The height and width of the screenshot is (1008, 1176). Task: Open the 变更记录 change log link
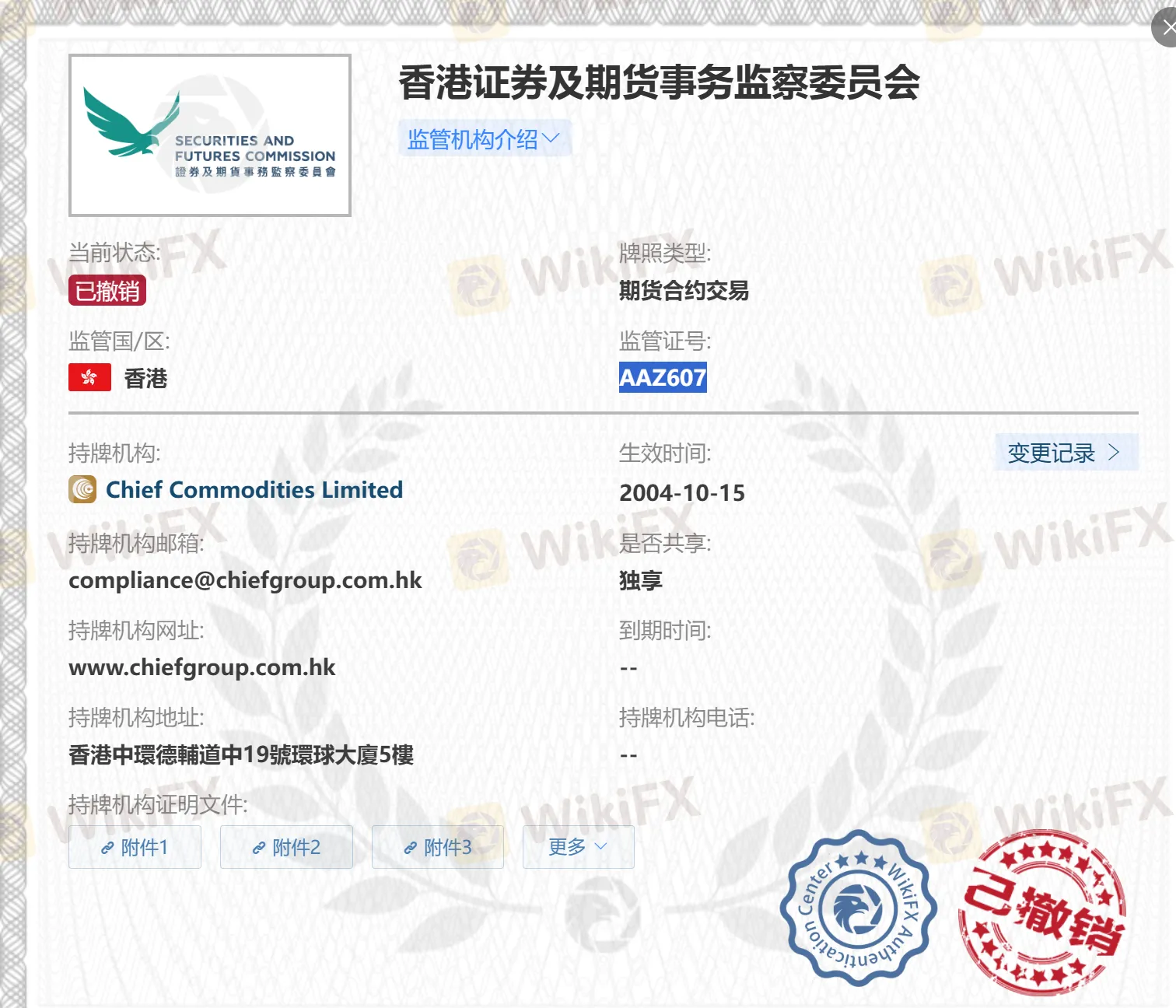coord(1066,452)
